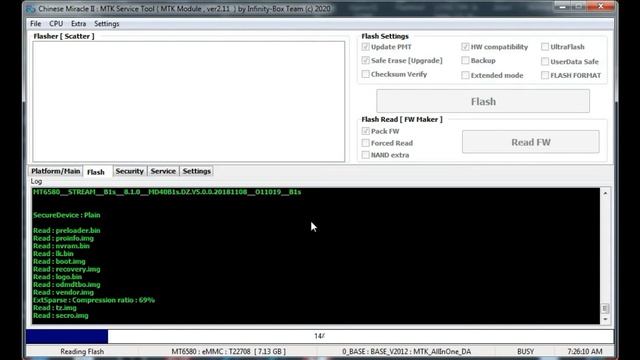Click the log scrollbar up arrow
640x360 pixels.
[605, 193]
